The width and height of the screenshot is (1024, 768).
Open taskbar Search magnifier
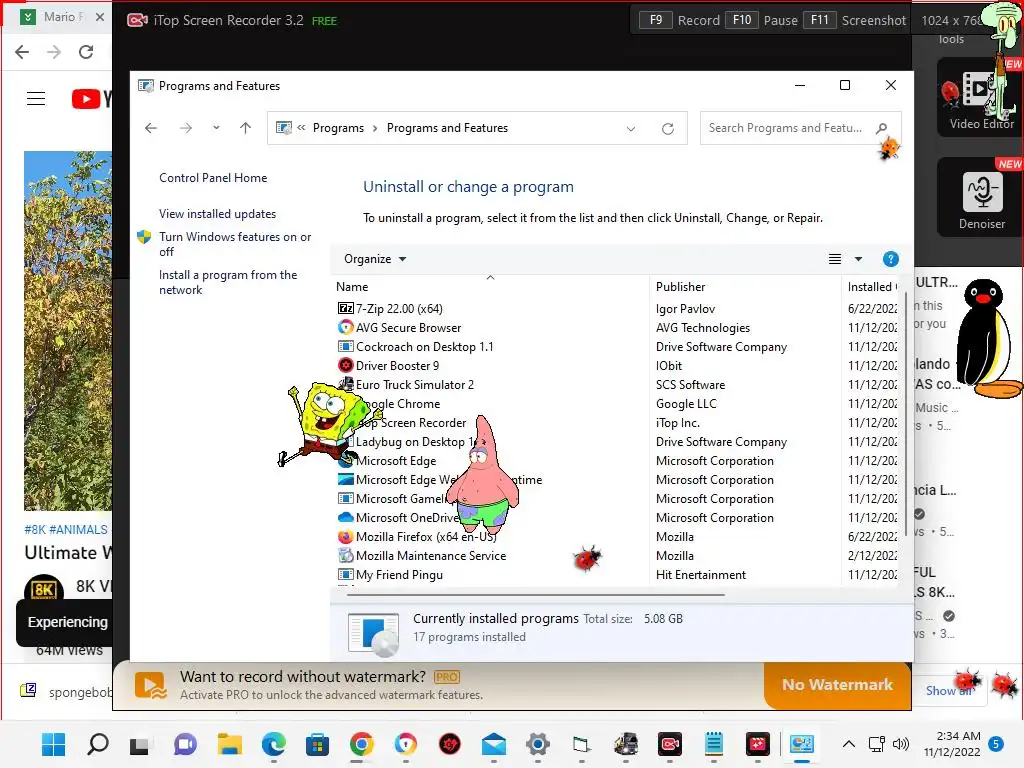point(97,744)
